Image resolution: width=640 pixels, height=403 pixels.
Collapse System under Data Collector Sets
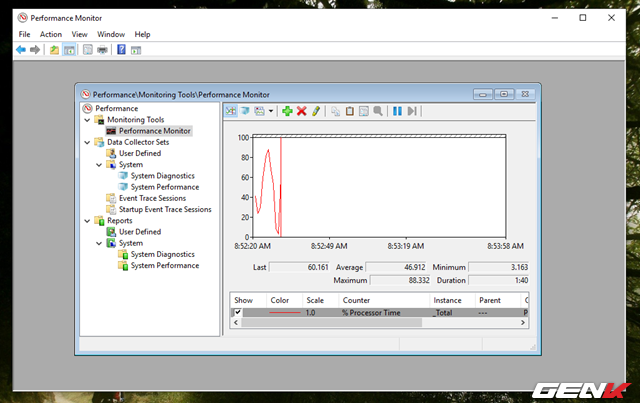pos(99,165)
